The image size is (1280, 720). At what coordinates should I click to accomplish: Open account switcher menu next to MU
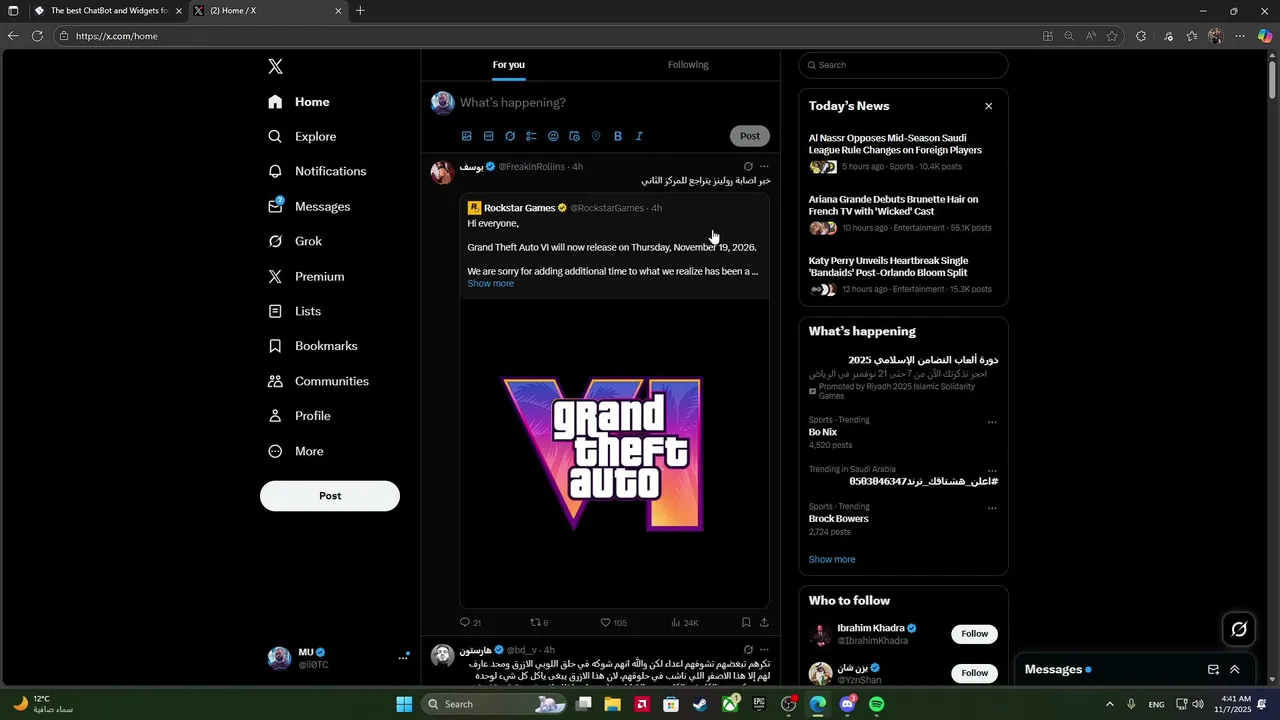coord(403,657)
